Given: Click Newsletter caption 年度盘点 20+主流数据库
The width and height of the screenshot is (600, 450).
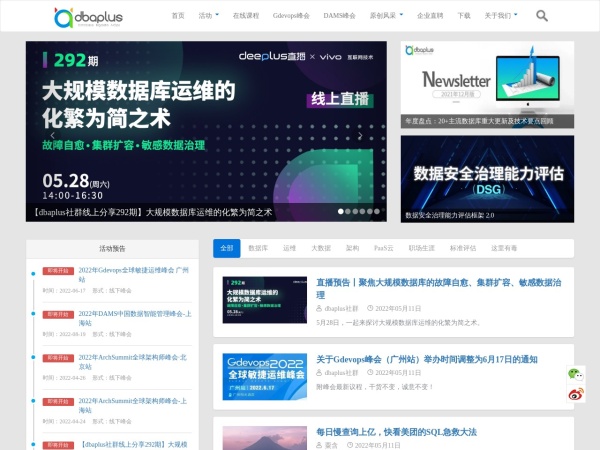Looking at the screenshot, I should point(479,121).
